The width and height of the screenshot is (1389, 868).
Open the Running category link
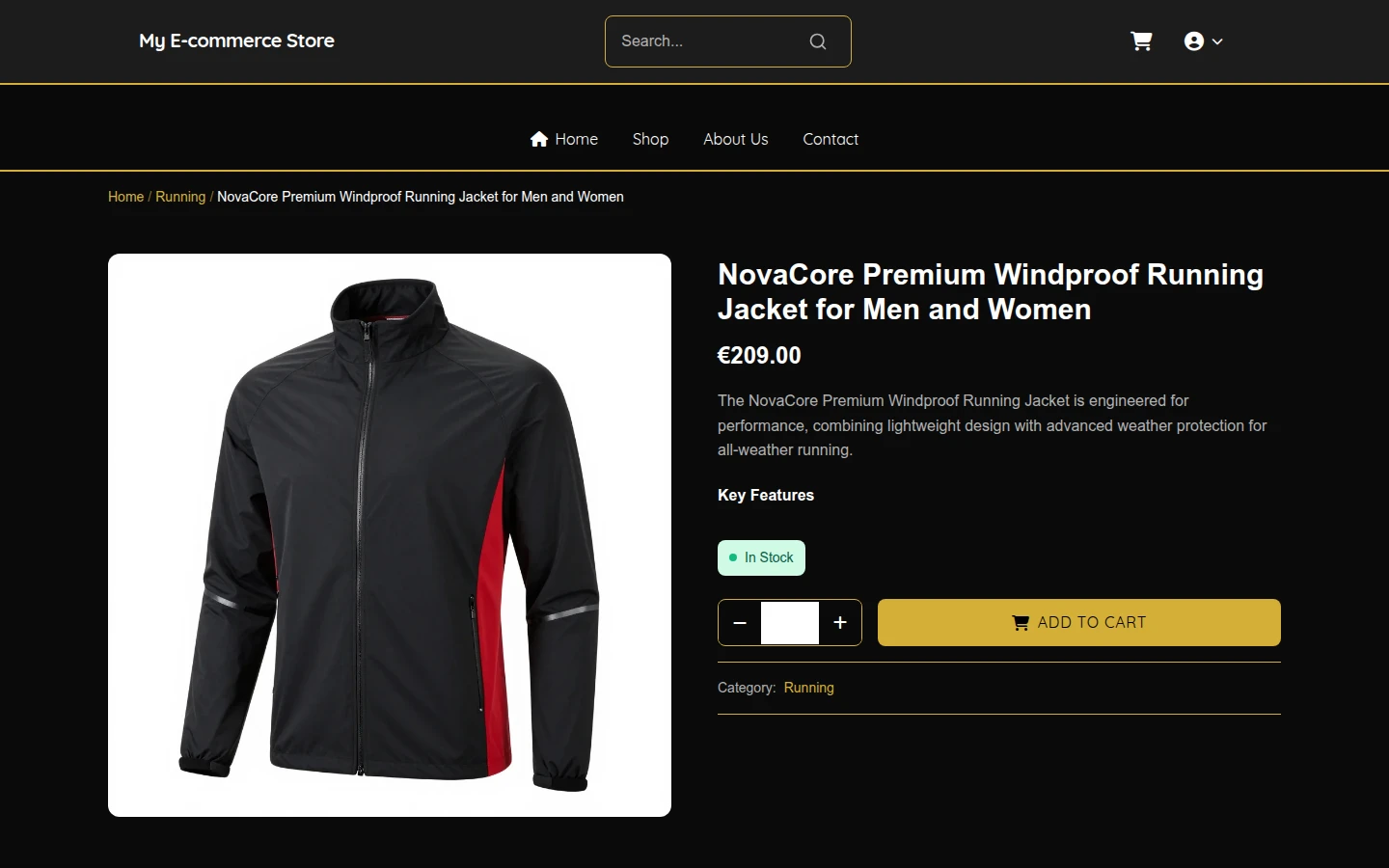click(808, 688)
